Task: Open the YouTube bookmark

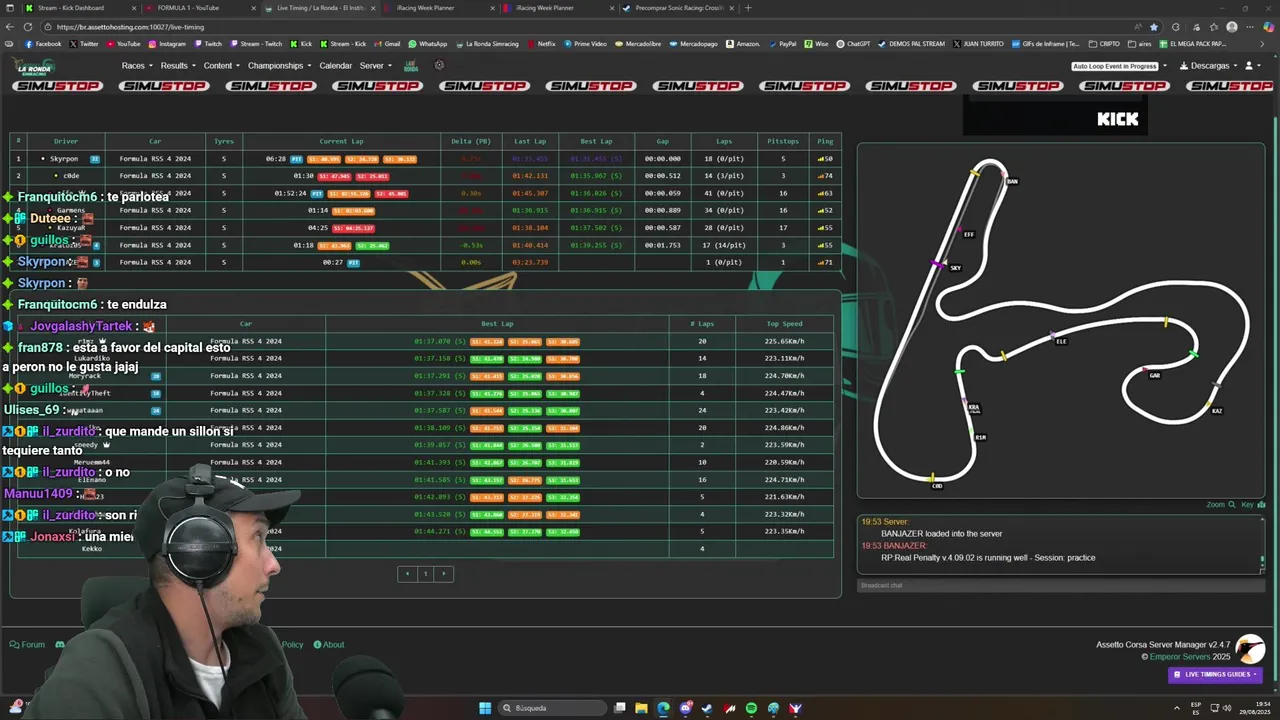Action: pyautogui.click(x=123, y=44)
